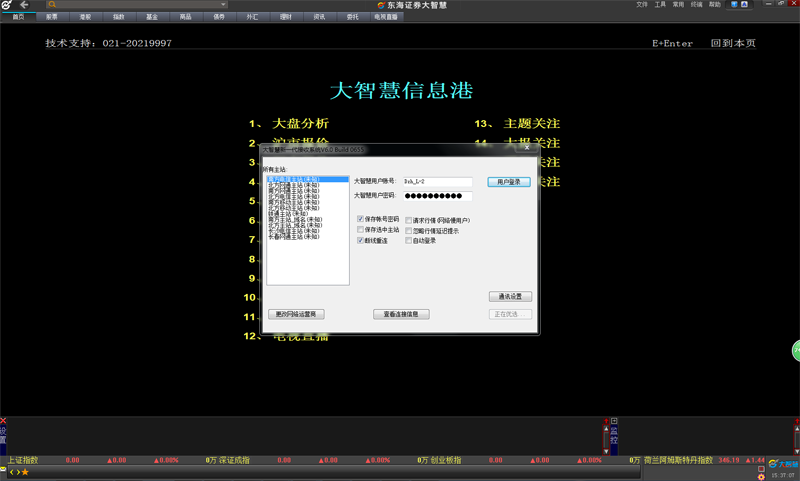Image resolution: width=800 pixels, height=481 pixels.
Task: Click the yellow star icon in bottom bar
Action: (25, 471)
